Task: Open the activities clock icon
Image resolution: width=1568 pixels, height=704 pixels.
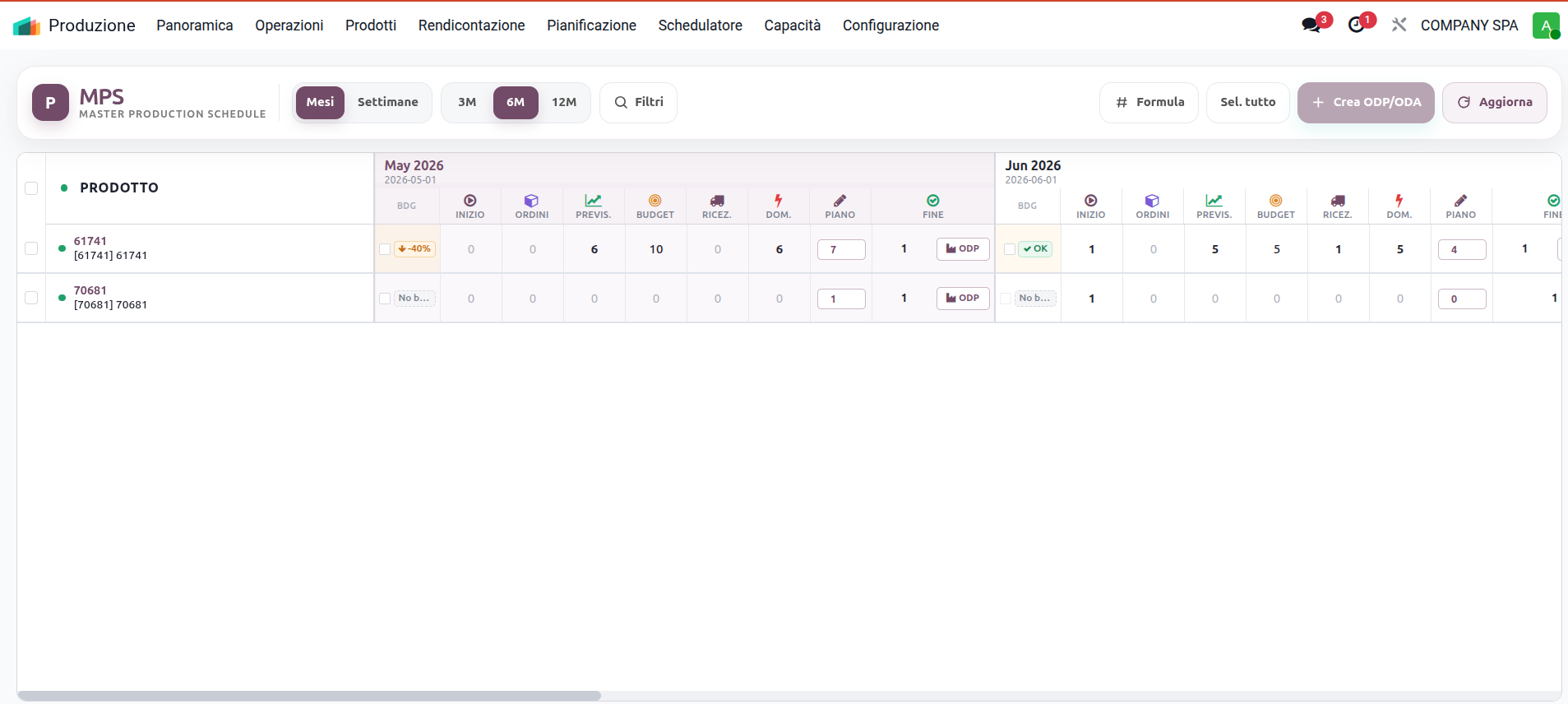Action: tap(1357, 25)
